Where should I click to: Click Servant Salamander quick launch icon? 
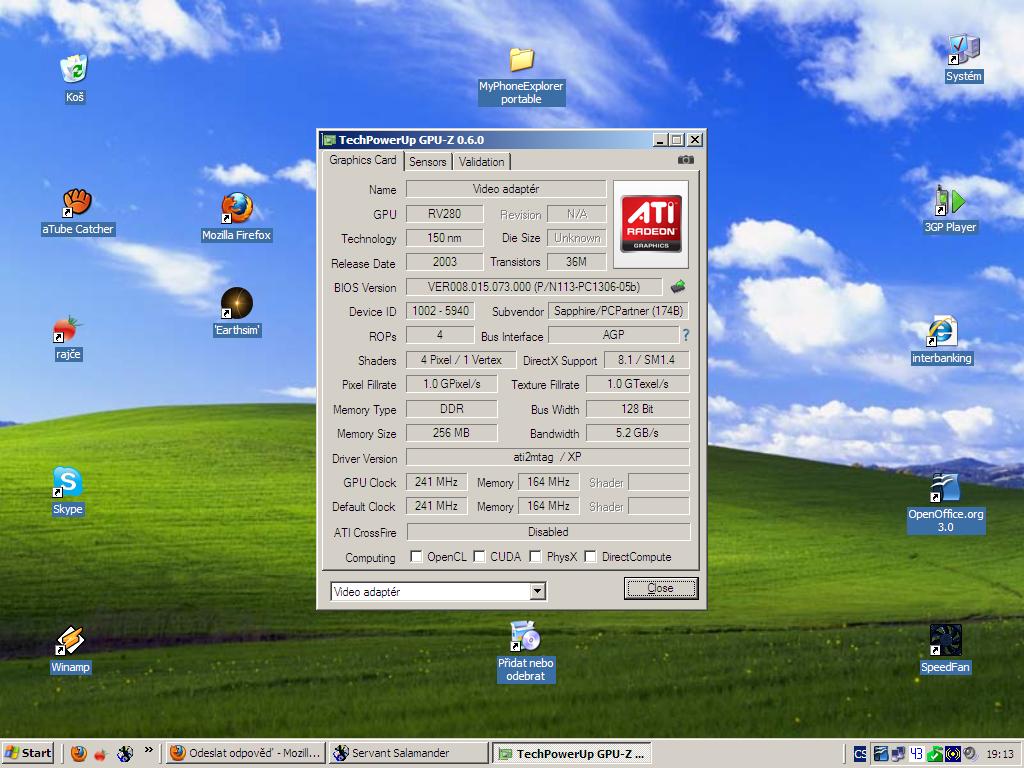coord(125,754)
